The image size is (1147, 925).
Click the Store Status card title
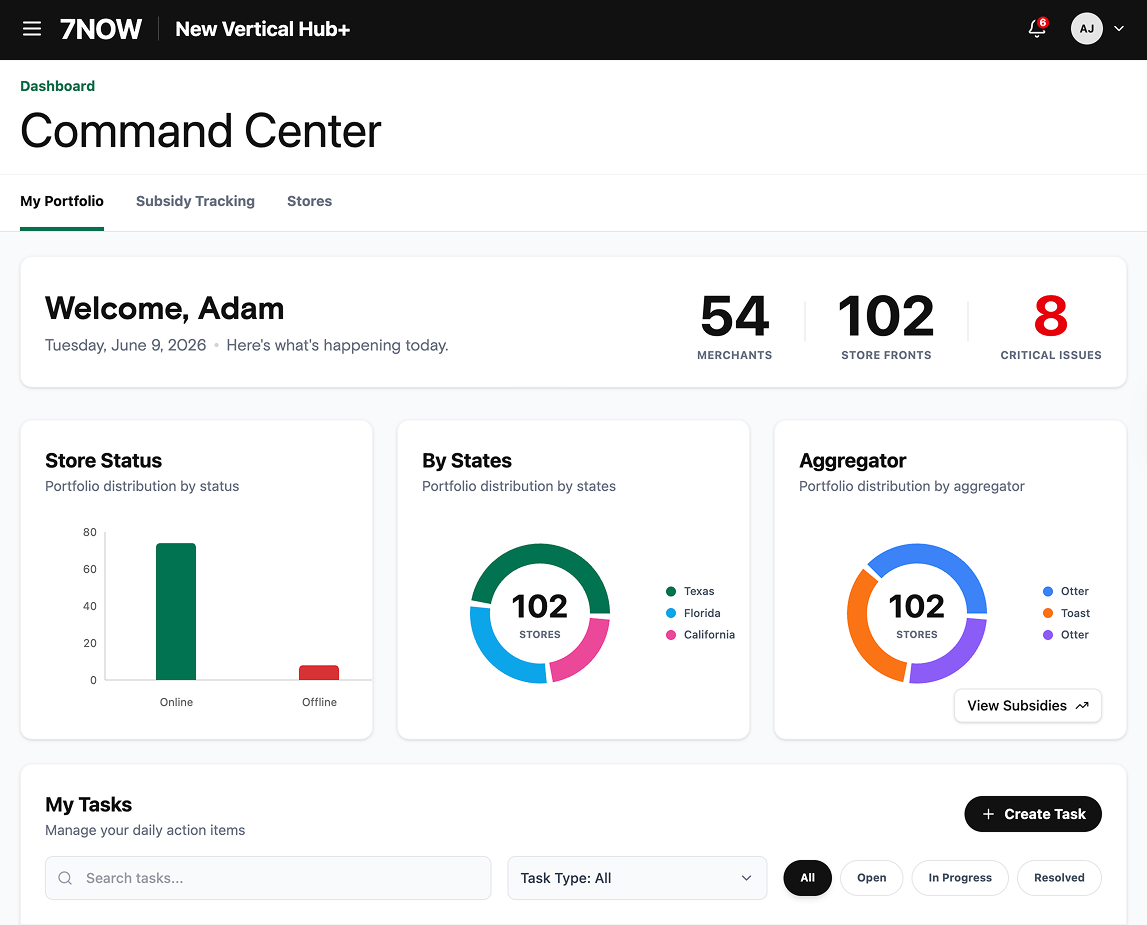point(103,461)
